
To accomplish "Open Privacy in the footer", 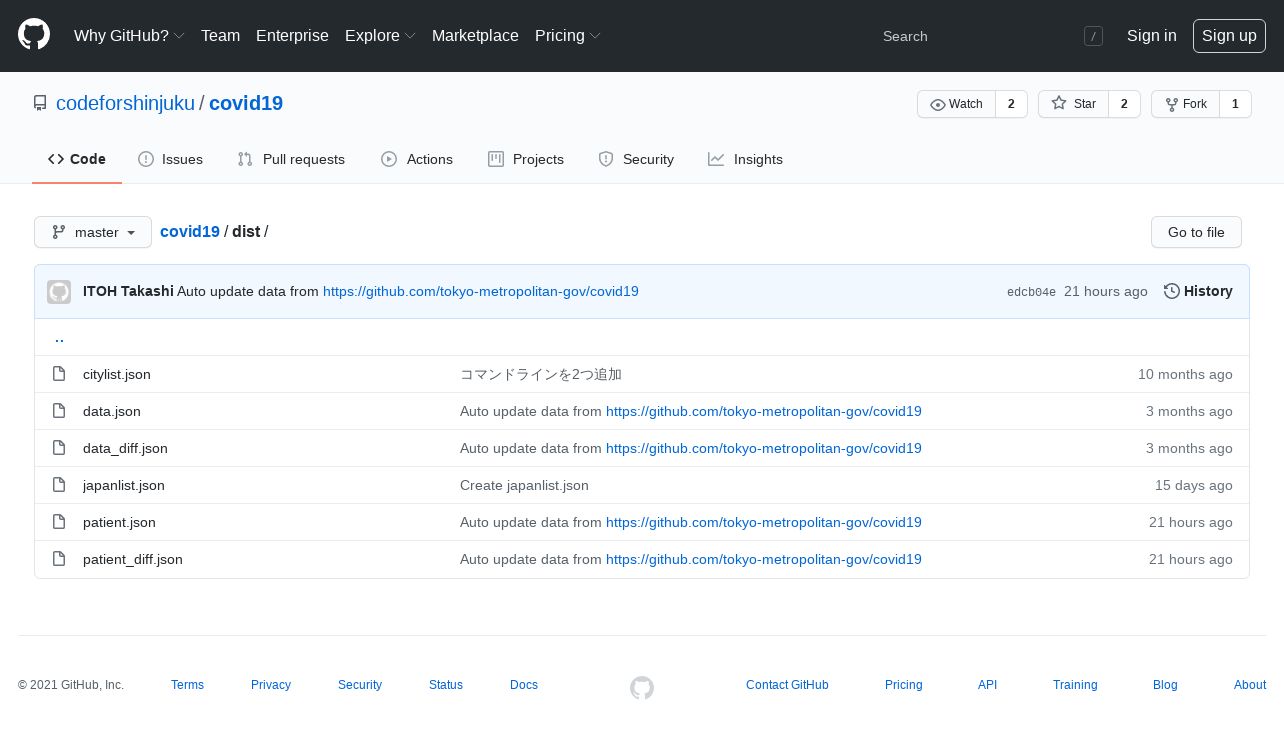I will (271, 685).
